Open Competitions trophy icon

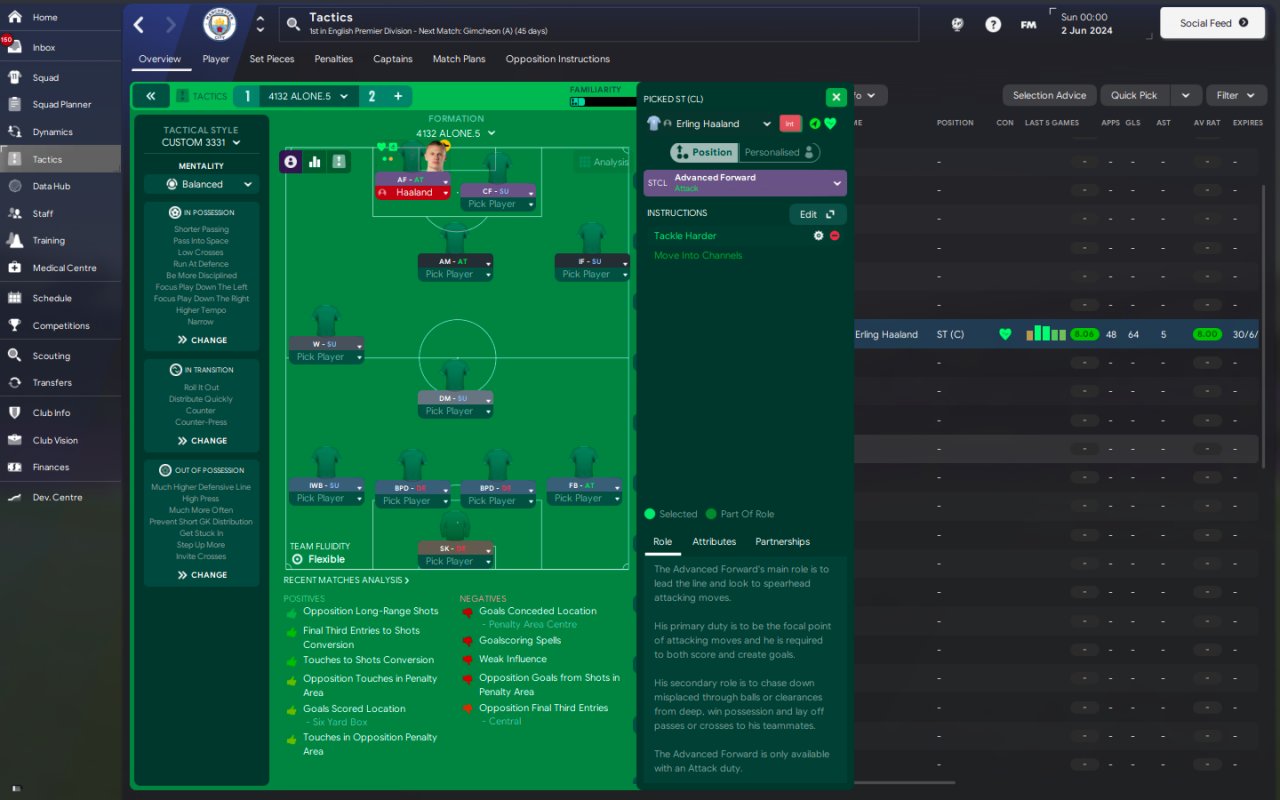tap(14, 325)
